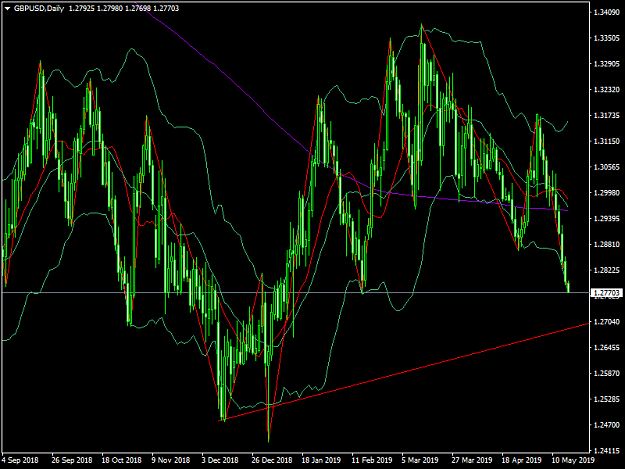Click price level 1.30565 on the scale
This screenshot has width=625, height=469.
607,167
